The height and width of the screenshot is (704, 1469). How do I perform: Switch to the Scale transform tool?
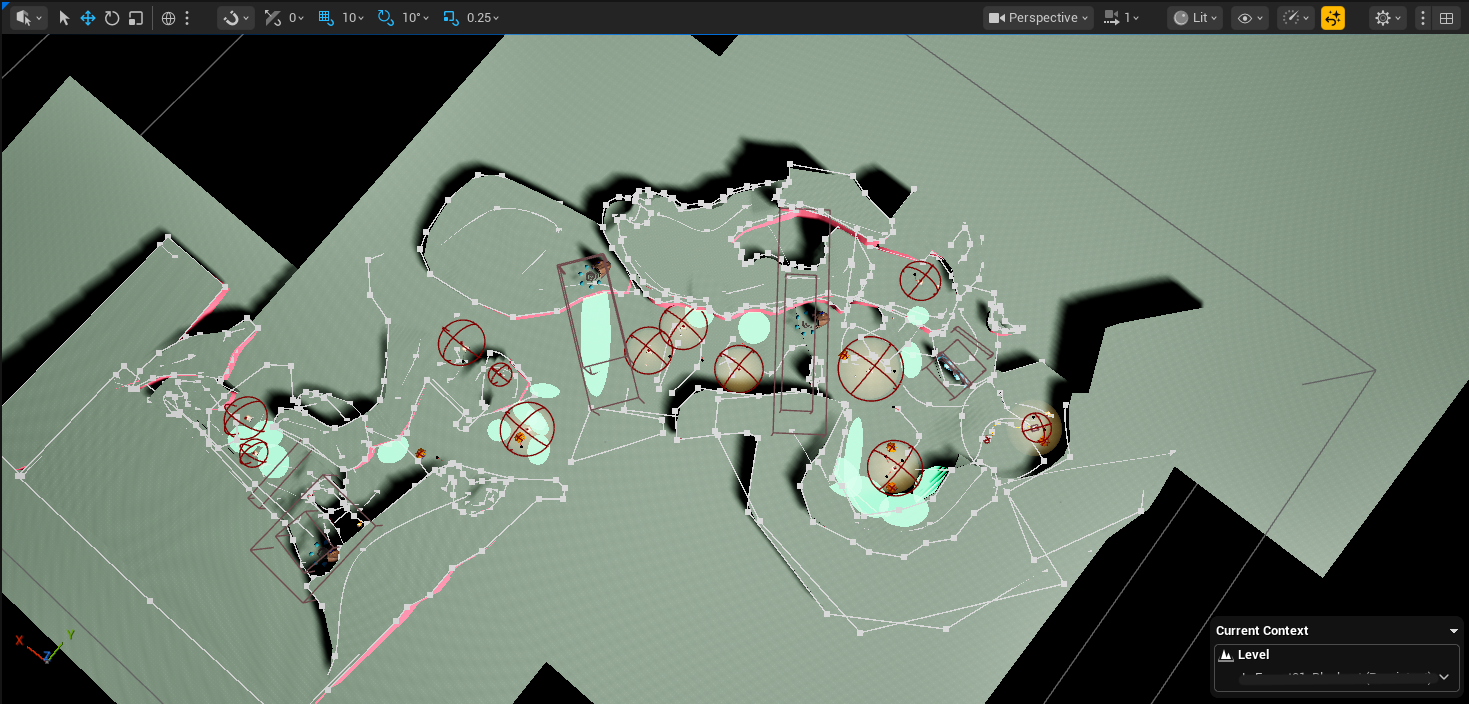tap(136, 18)
